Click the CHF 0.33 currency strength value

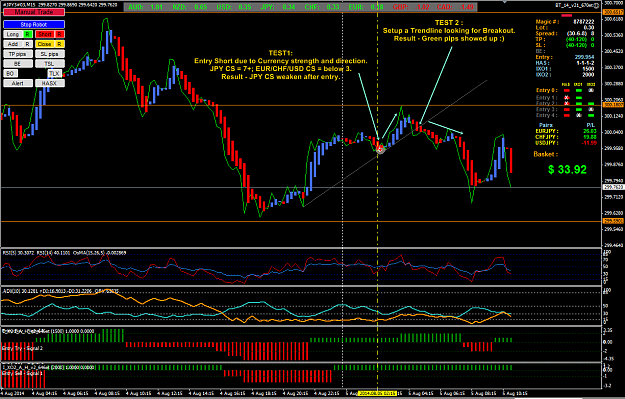(322, 7)
